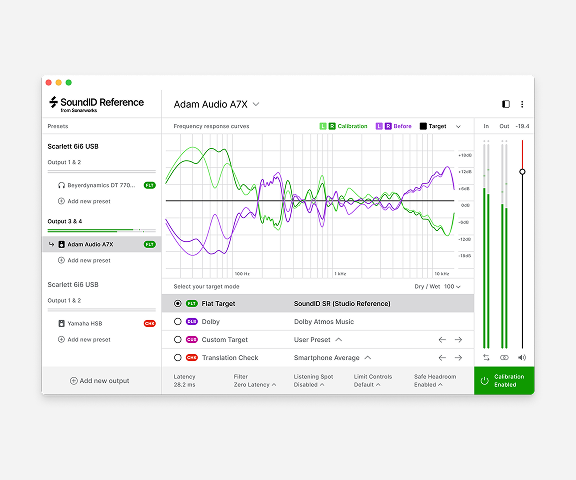The width and height of the screenshot is (576, 480).
Task: Open the three-dot more options menu
Action: [522, 104]
